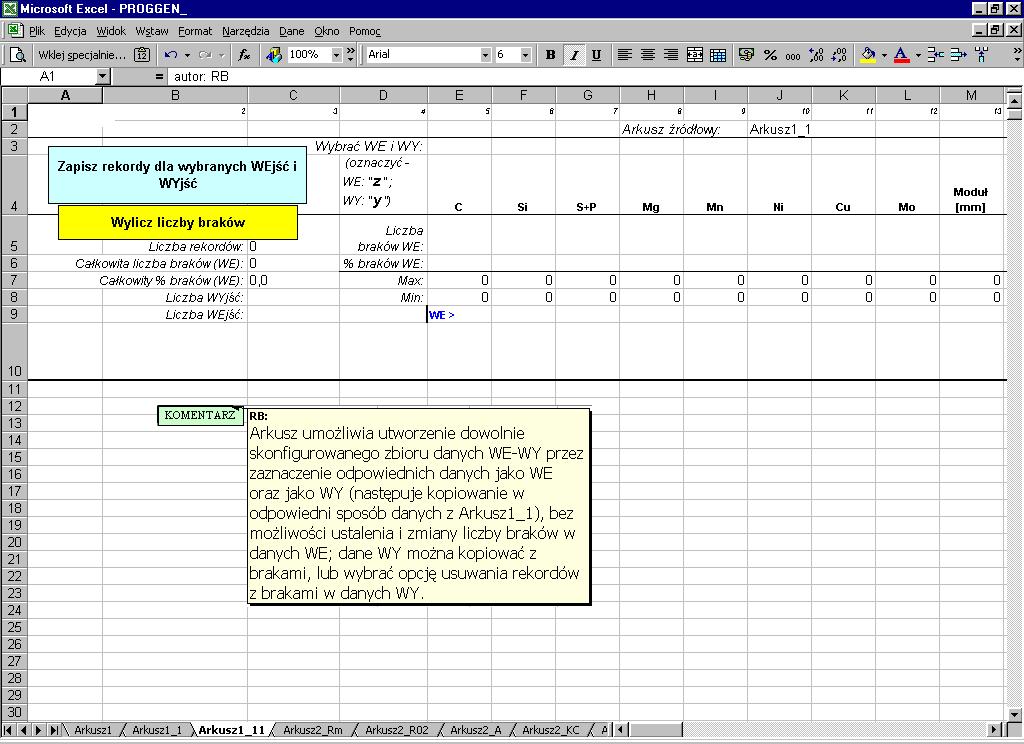Click Trace Precedents auditing icon

pos(935,55)
